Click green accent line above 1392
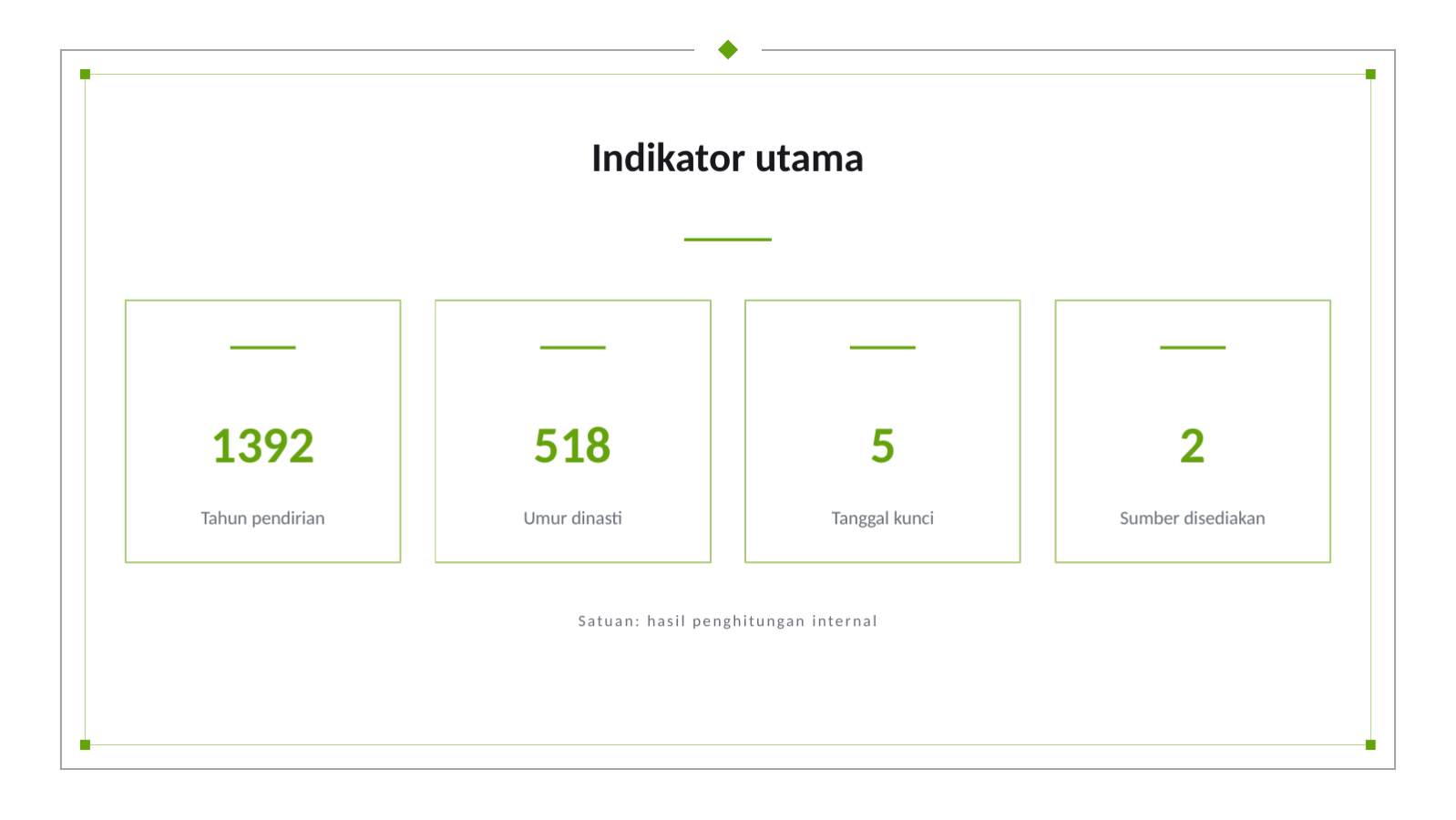Image resolution: width=1456 pixels, height=820 pixels. [x=262, y=347]
